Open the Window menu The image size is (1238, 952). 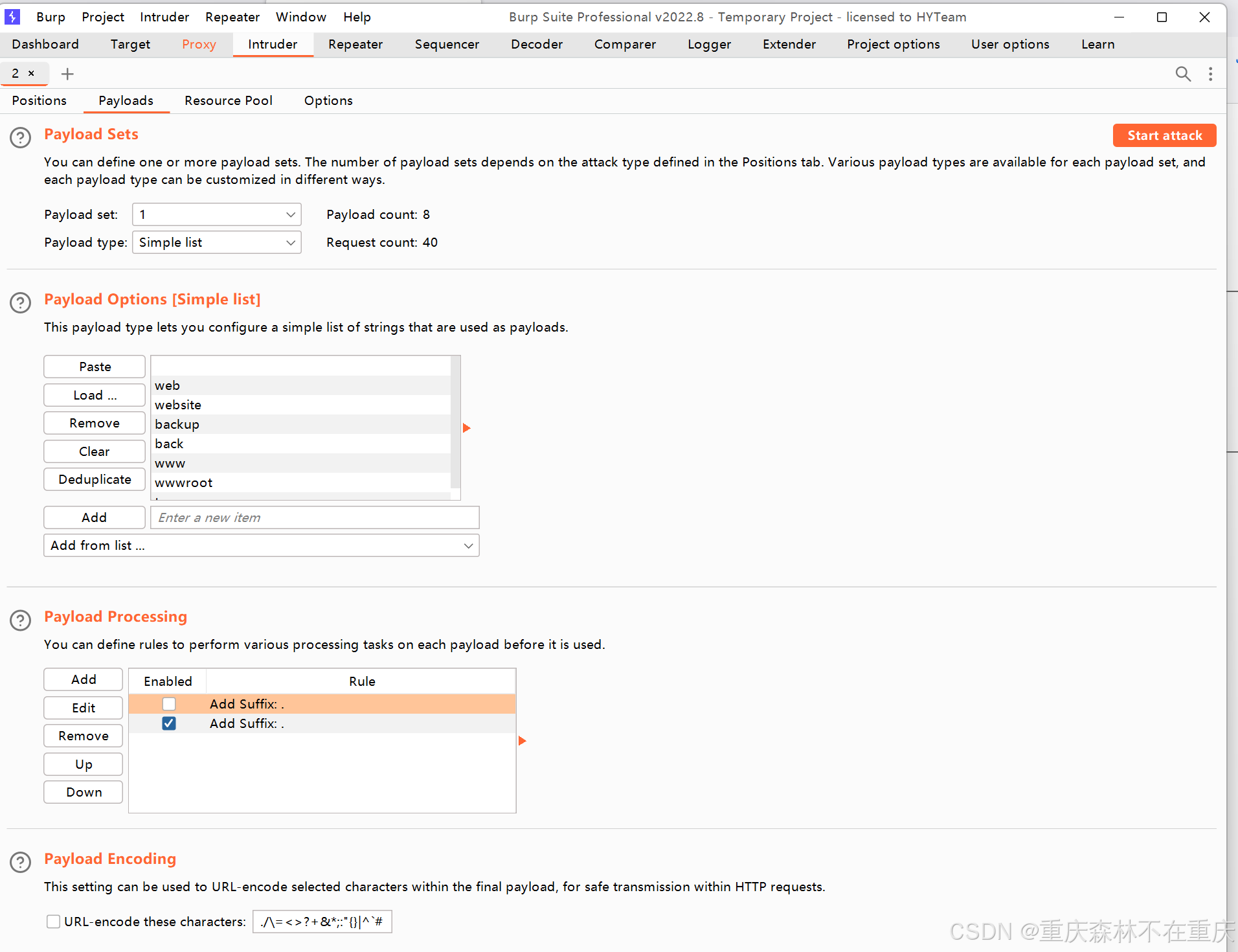301,17
